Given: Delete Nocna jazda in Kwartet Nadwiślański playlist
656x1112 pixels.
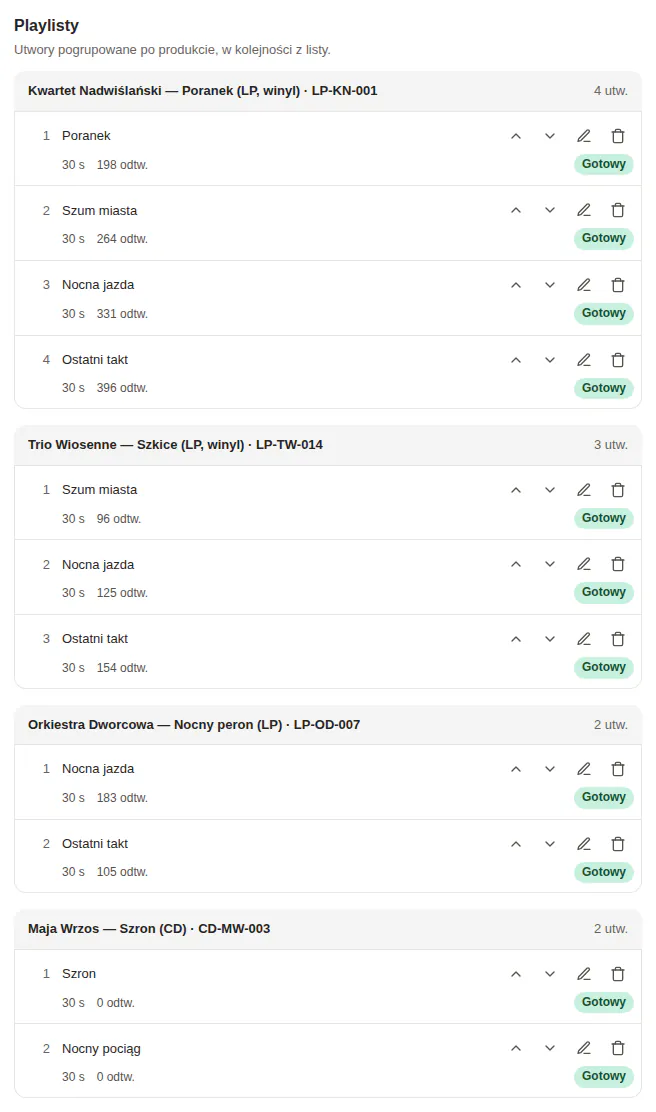Looking at the screenshot, I should pos(618,285).
